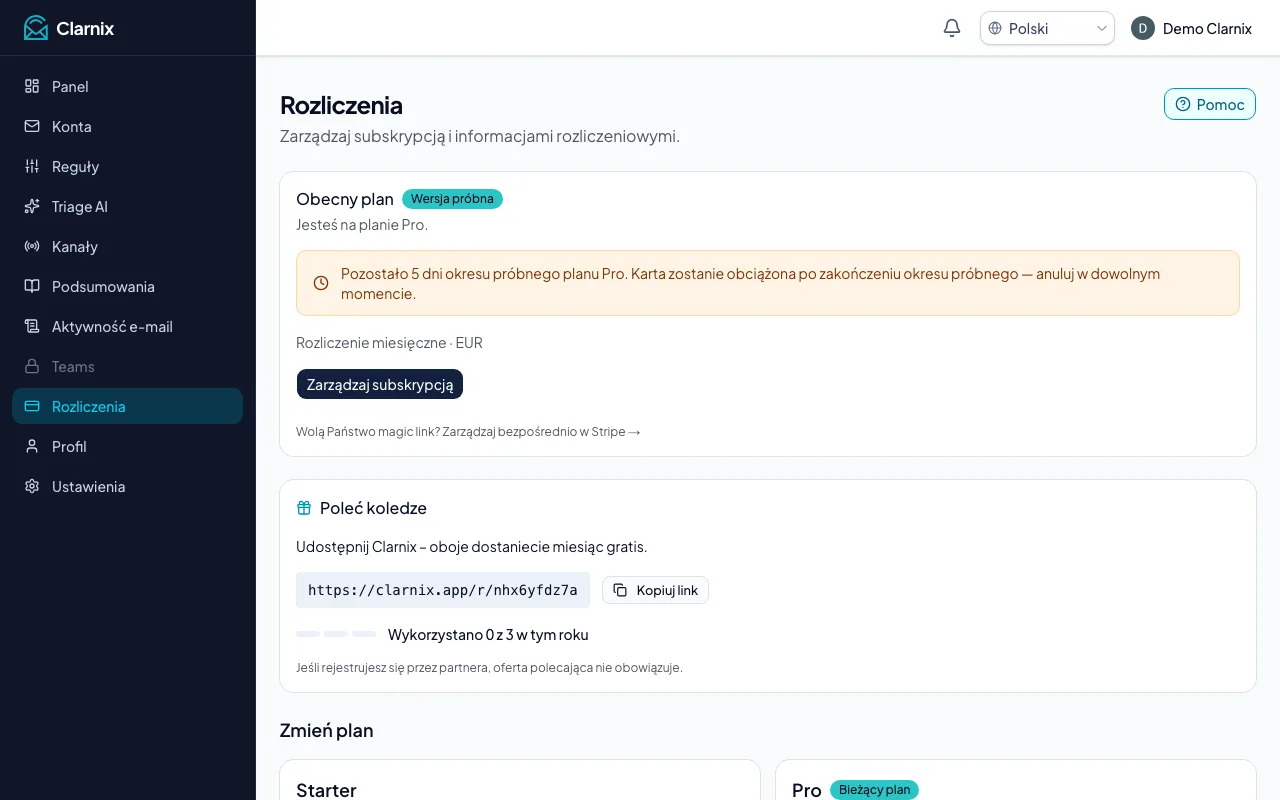Click the 'Jesteś na planie Pro.' text
Image resolution: width=1280 pixels, height=800 pixels.
click(x=362, y=225)
